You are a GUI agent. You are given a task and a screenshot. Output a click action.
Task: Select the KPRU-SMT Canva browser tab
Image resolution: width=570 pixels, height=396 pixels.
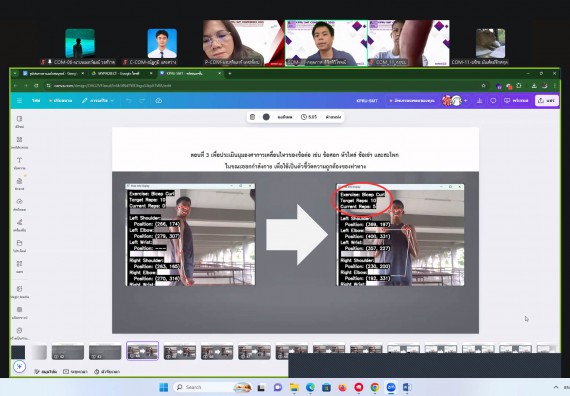(190, 73)
